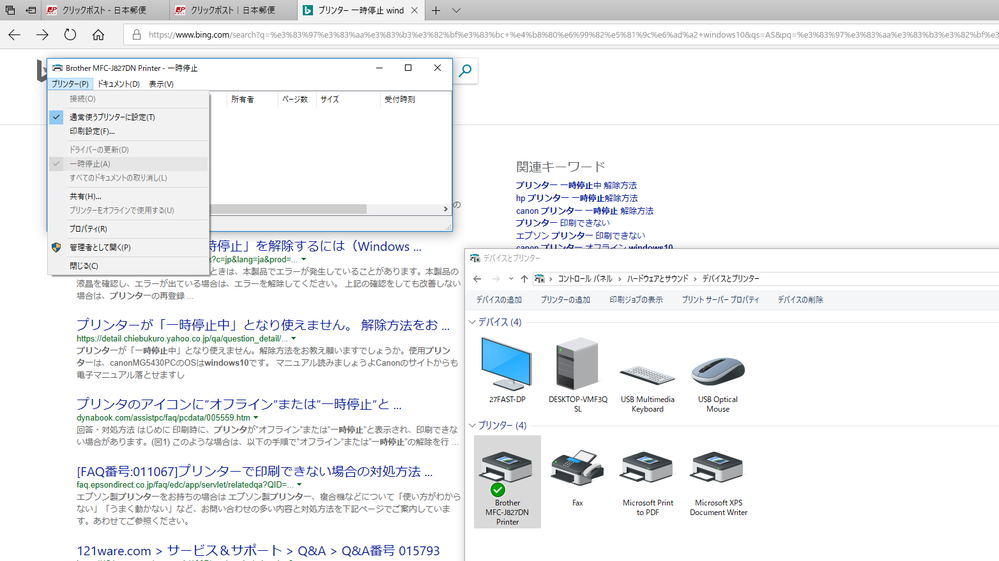
Task: Open result プリンターが「一時停止中」となり使えません
Action: 263,325
